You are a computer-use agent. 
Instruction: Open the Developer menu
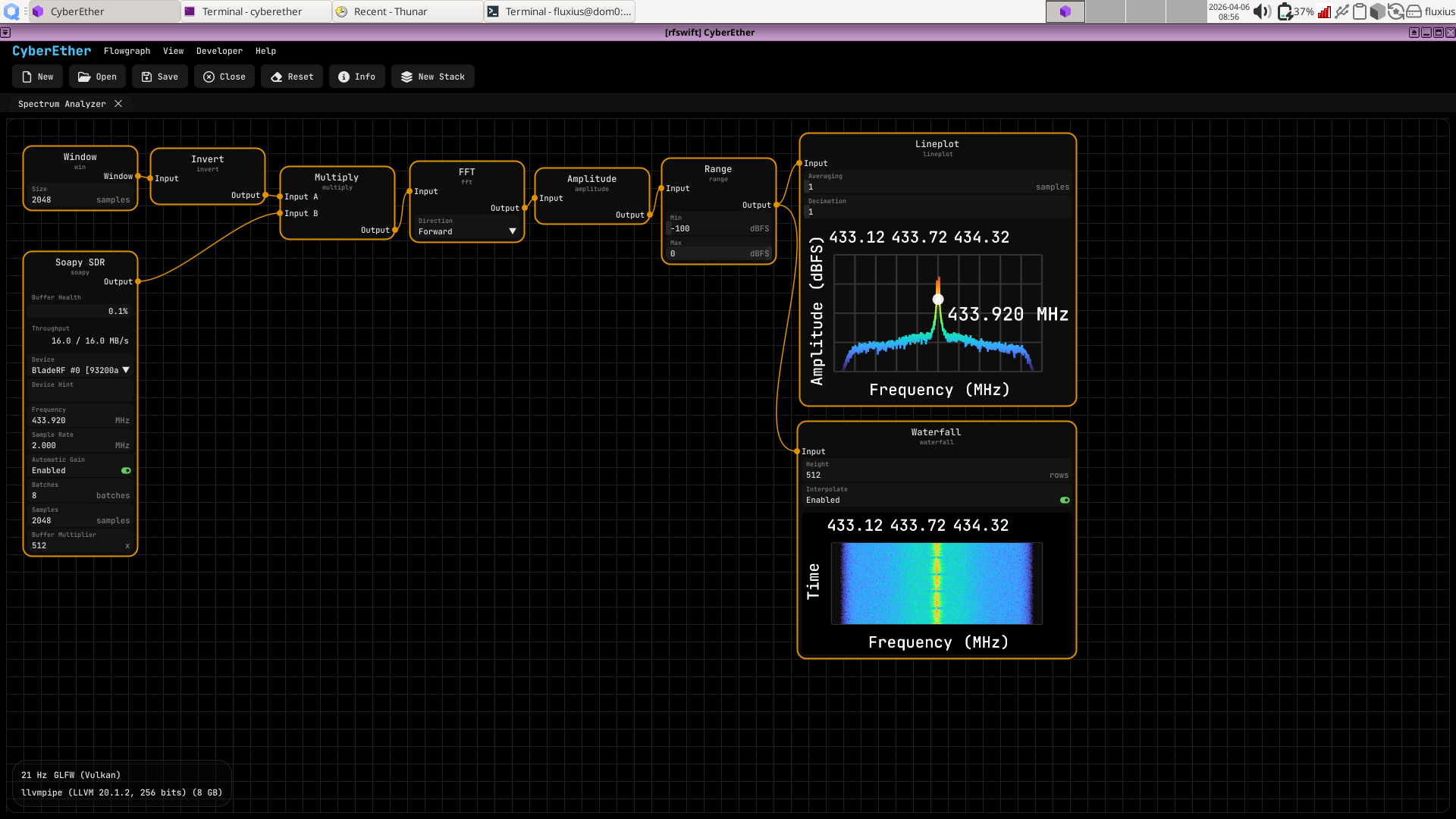[x=219, y=51]
